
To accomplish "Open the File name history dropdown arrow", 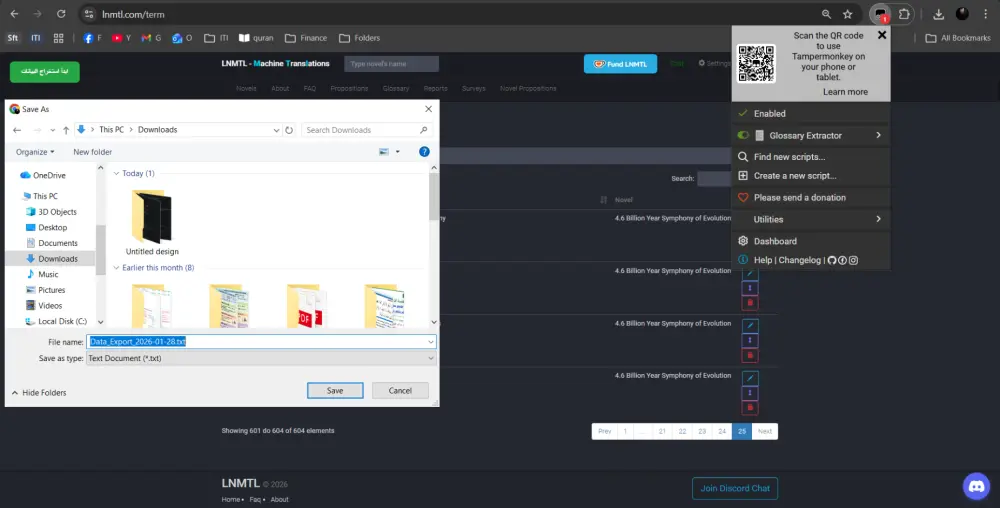I will pyautogui.click(x=431, y=342).
